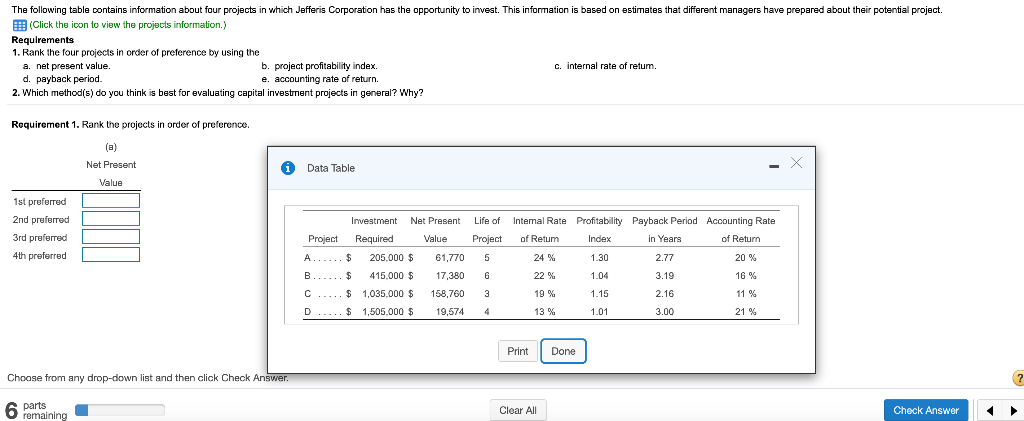Viewport: 1024px width, 421px height.
Task: Click the Accounting Rate of Return header
Action: pyautogui.click(x=741, y=230)
